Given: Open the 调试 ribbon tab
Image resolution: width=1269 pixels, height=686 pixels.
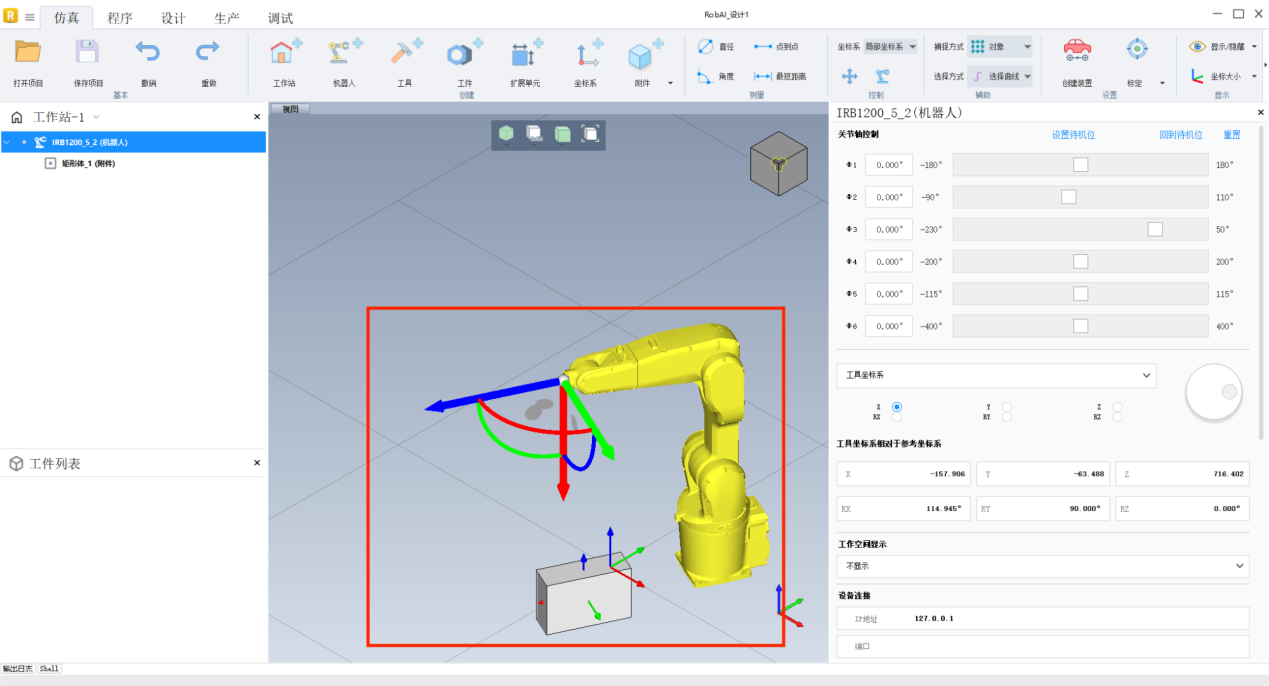Looking at the screenshot, I should pos(280,18).
